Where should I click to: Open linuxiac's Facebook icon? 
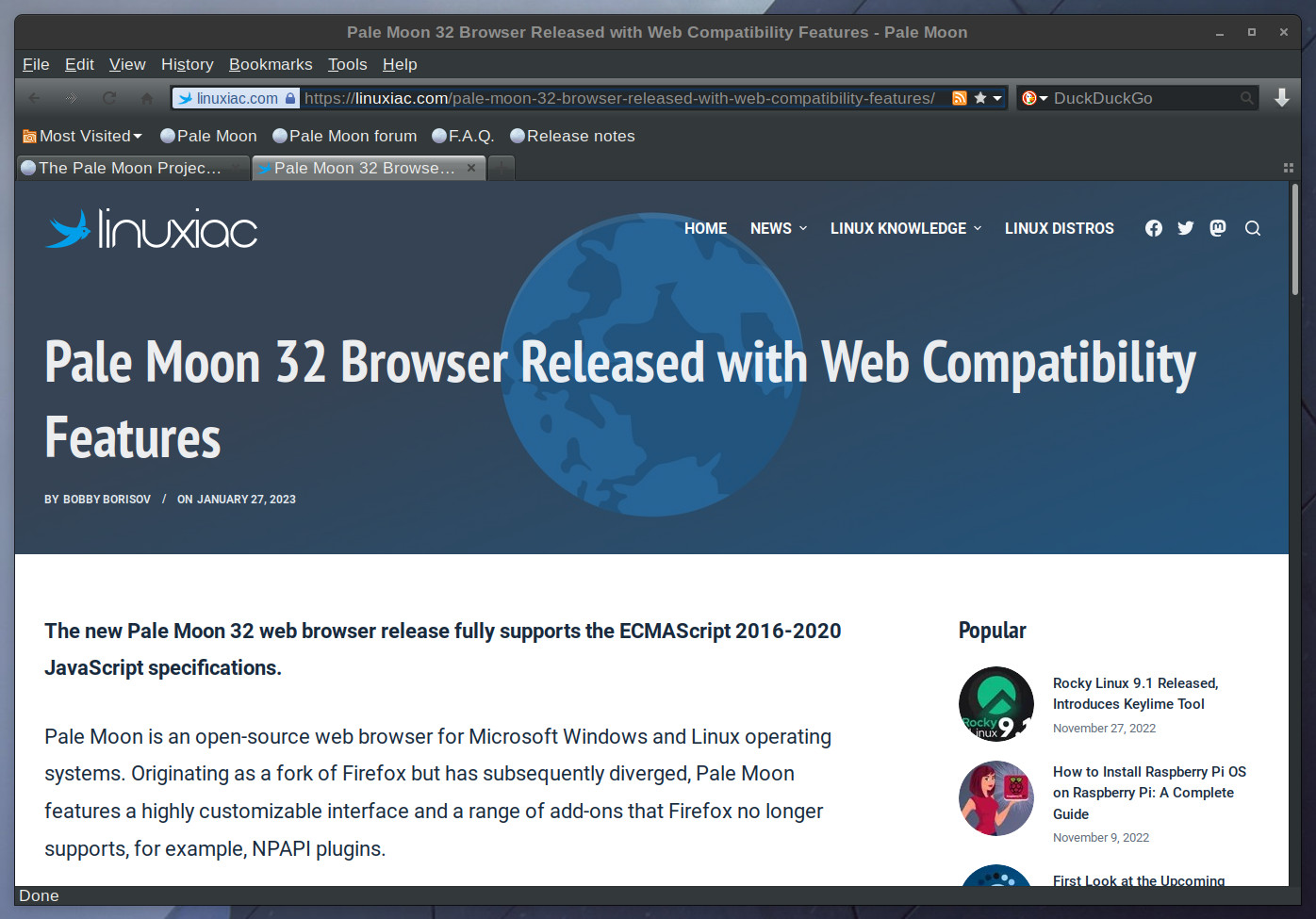pyautogui.click(x=1154, y=228)
